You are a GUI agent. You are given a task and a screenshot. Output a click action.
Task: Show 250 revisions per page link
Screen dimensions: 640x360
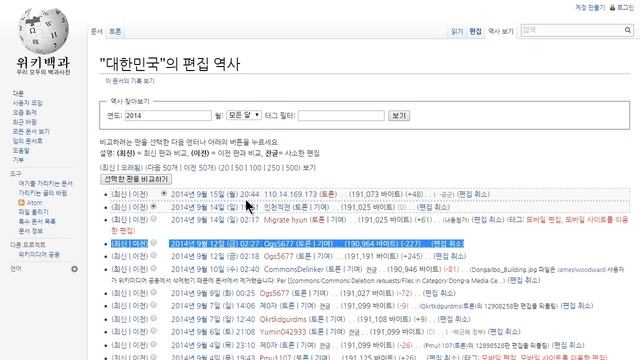[273, 168]
